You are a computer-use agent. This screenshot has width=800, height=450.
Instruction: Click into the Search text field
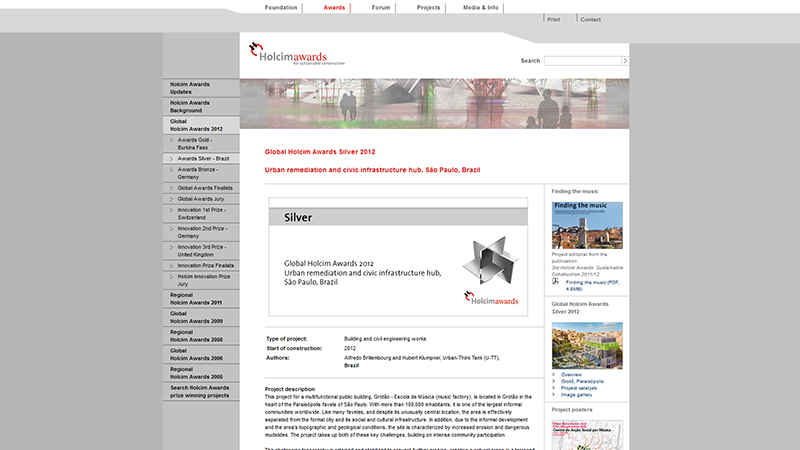[582, 61]
